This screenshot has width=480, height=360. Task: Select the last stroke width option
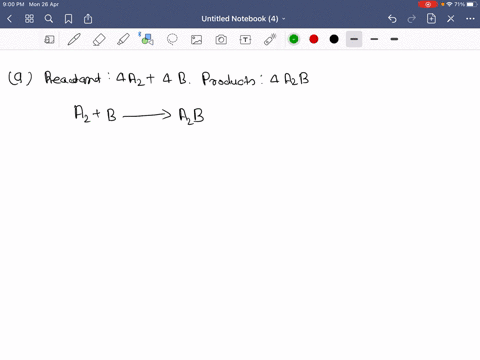[x=394, y=39]
